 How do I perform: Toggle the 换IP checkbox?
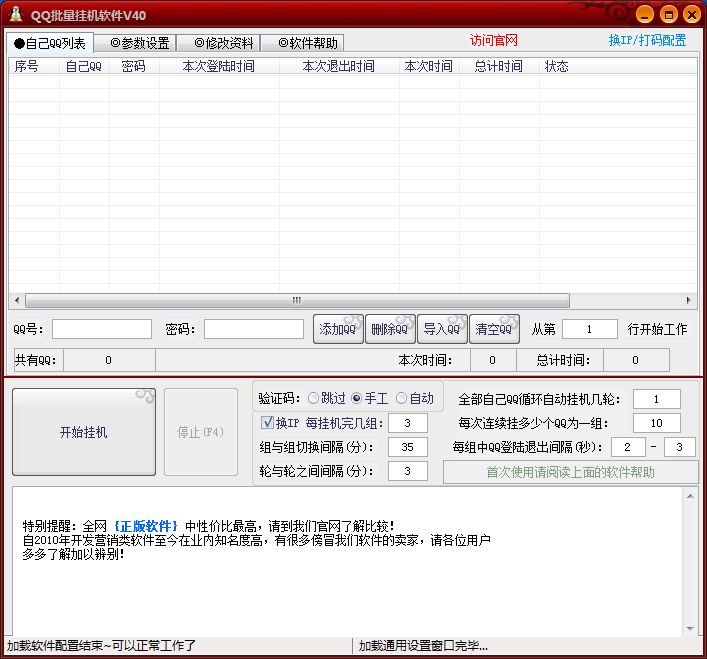click(280, 423)
